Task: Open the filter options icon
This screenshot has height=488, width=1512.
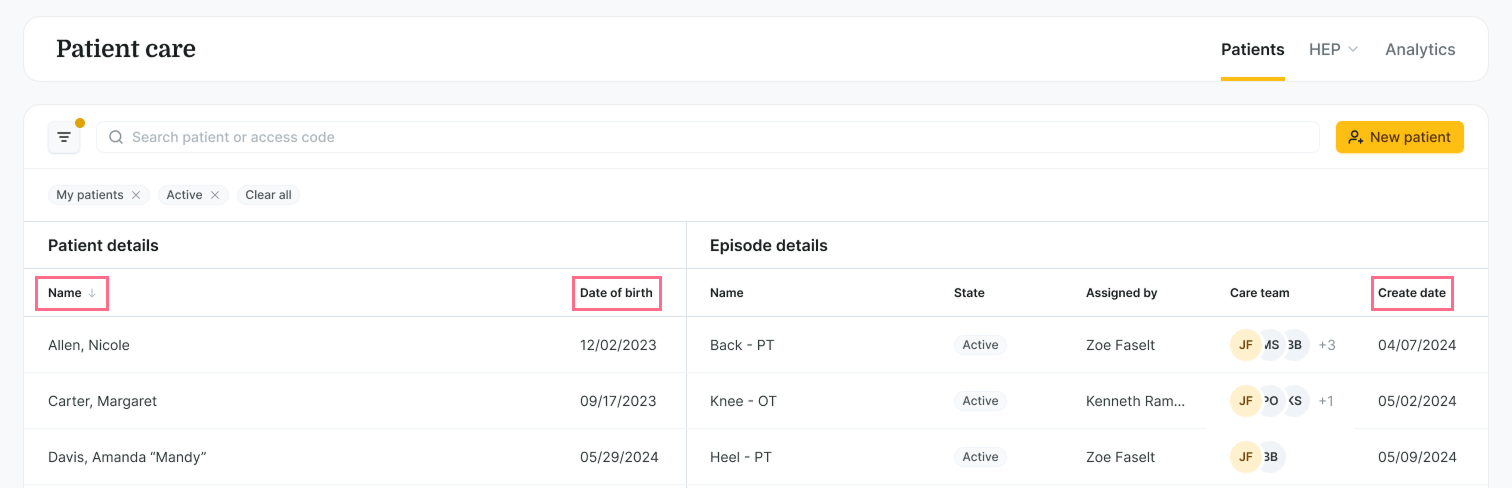Action: pos(64,137)
